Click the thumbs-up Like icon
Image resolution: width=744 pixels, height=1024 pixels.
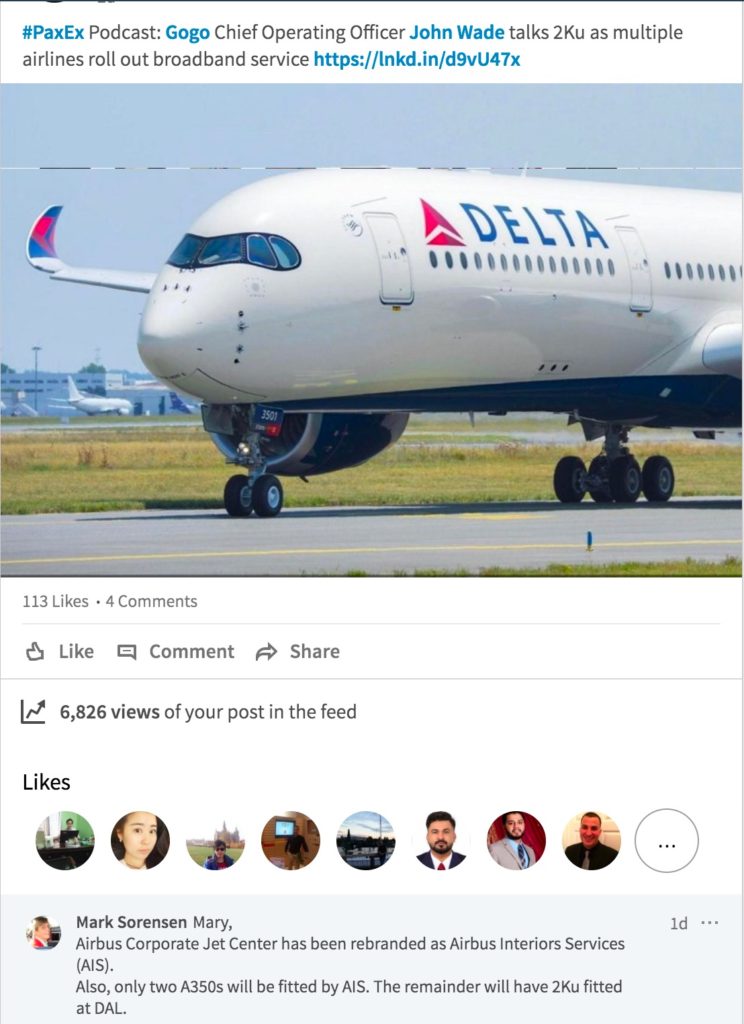pyautogui.click(x=35, y=651)
